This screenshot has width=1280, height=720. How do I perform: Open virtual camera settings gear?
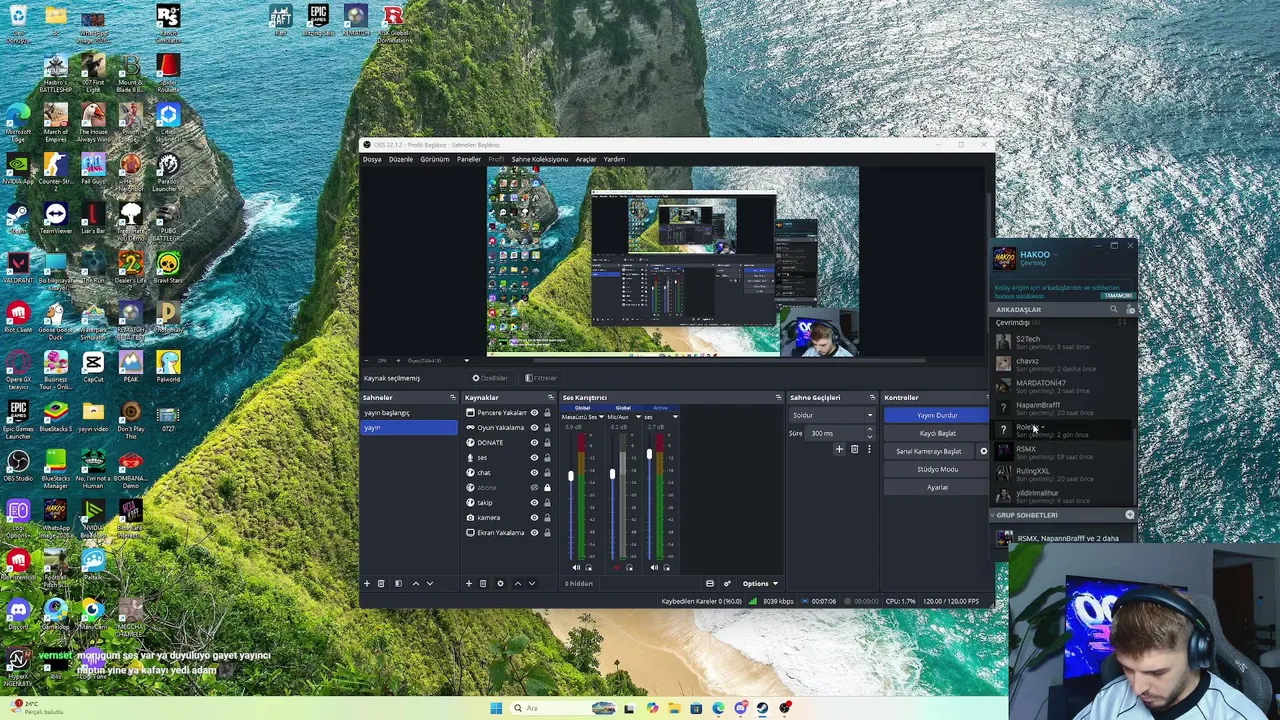pos(983,451)
